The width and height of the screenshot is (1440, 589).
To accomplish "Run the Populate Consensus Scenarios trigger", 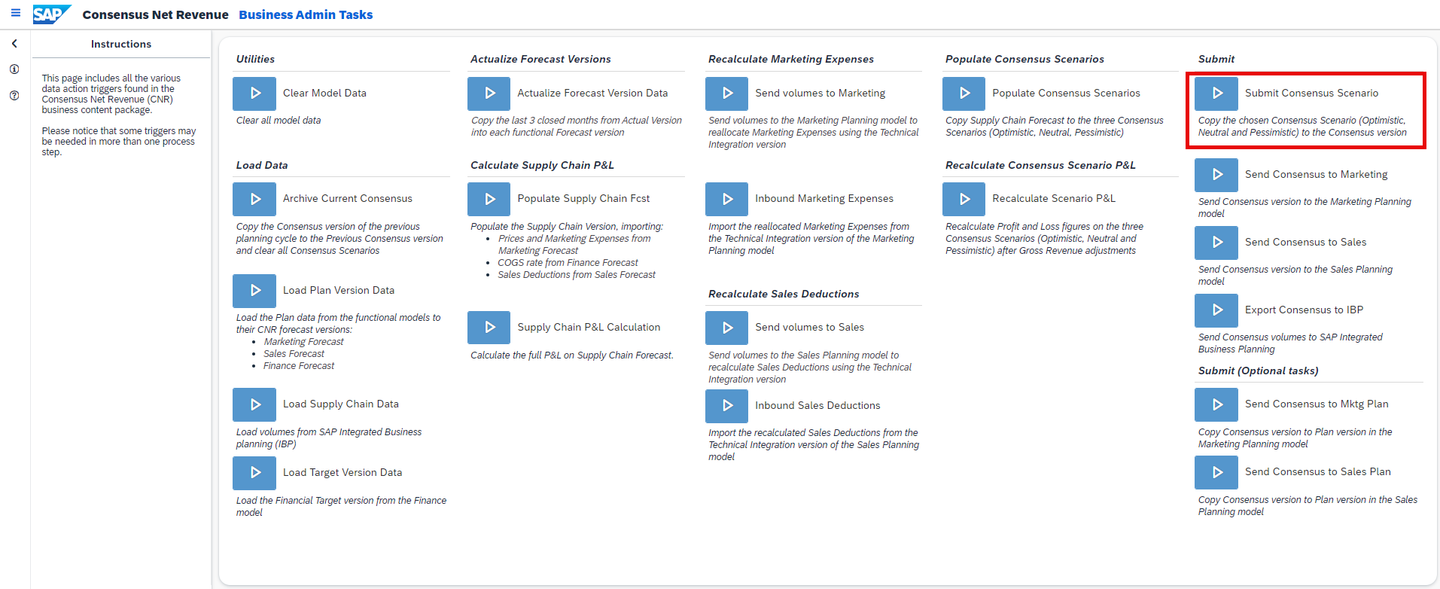I will 964,93.
